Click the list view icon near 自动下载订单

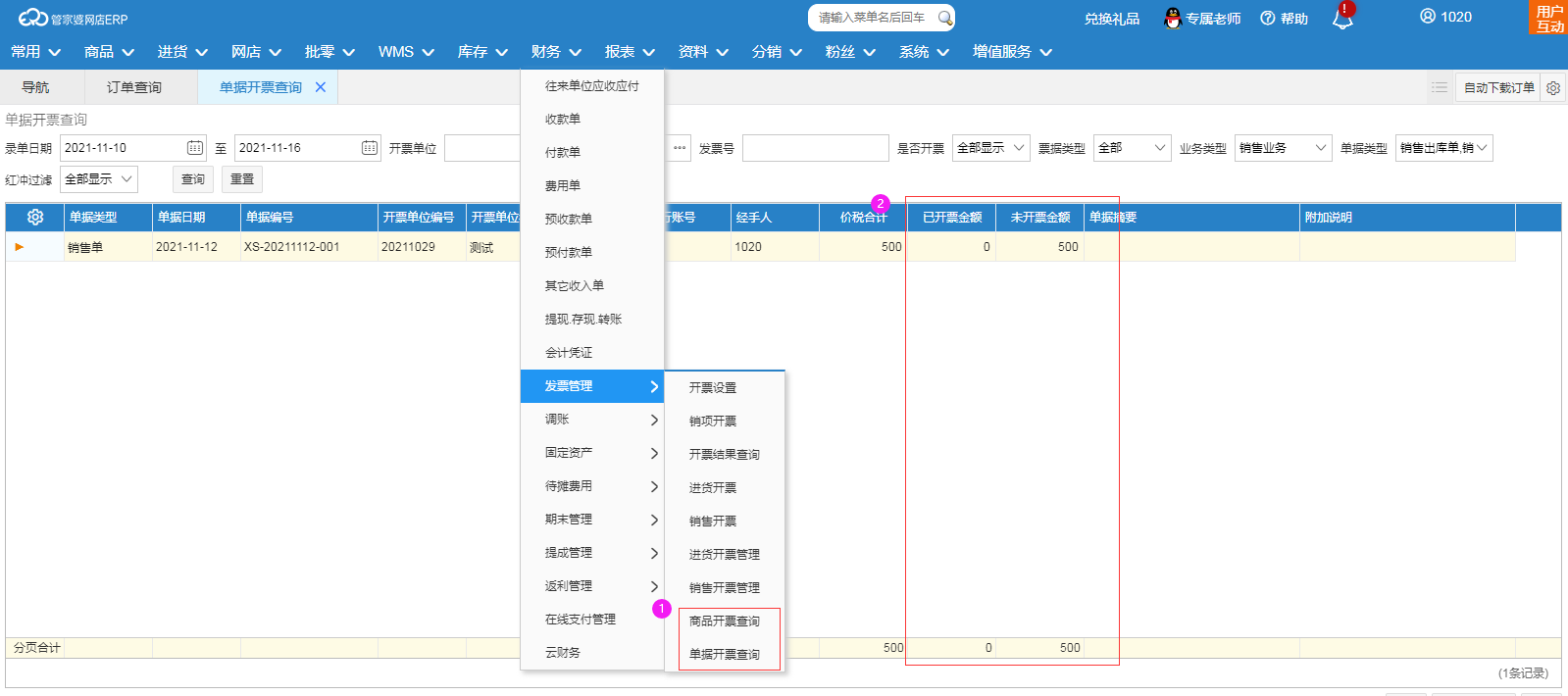[x=1440, y=87]
